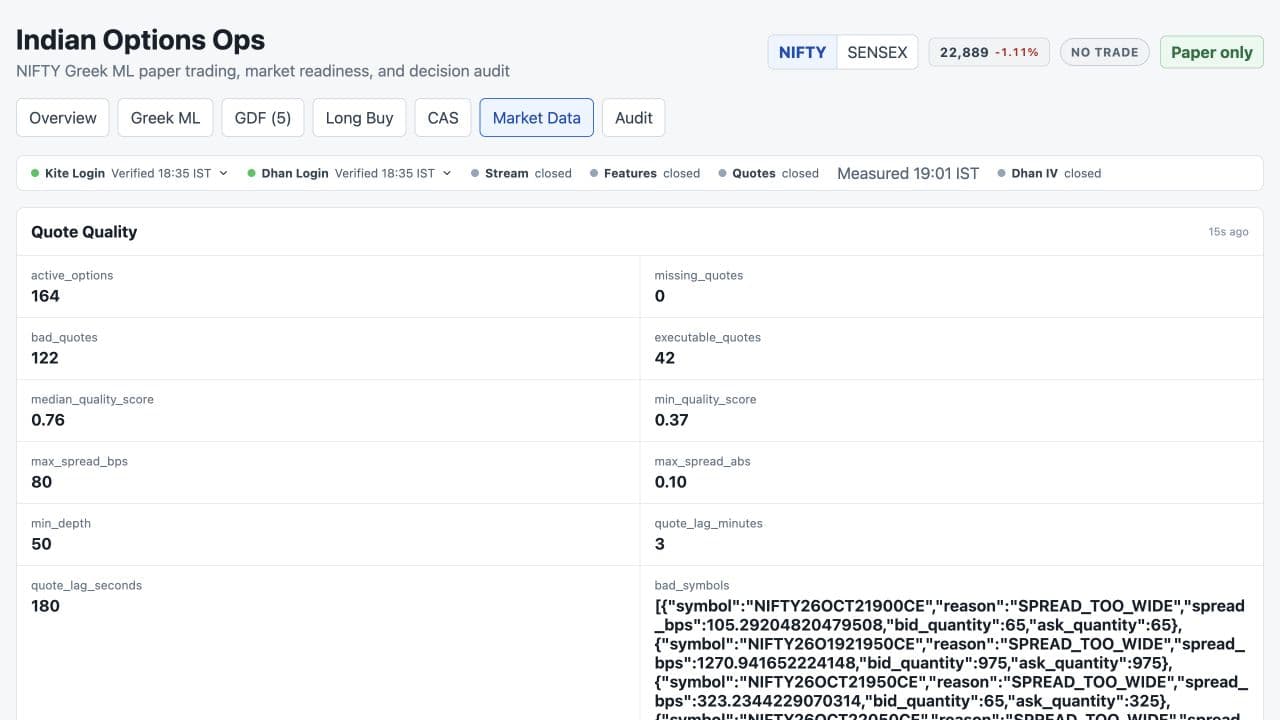The width and height of the screenshot is (1280, 720).
Task: Click the gray status dot beside Dhan IV
Action: (1001, 173)
